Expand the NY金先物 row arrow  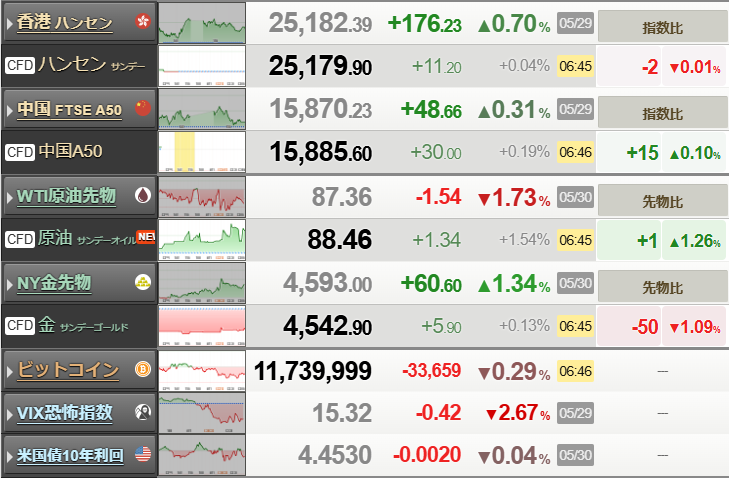pyautogui.click(x=9, y=284)
